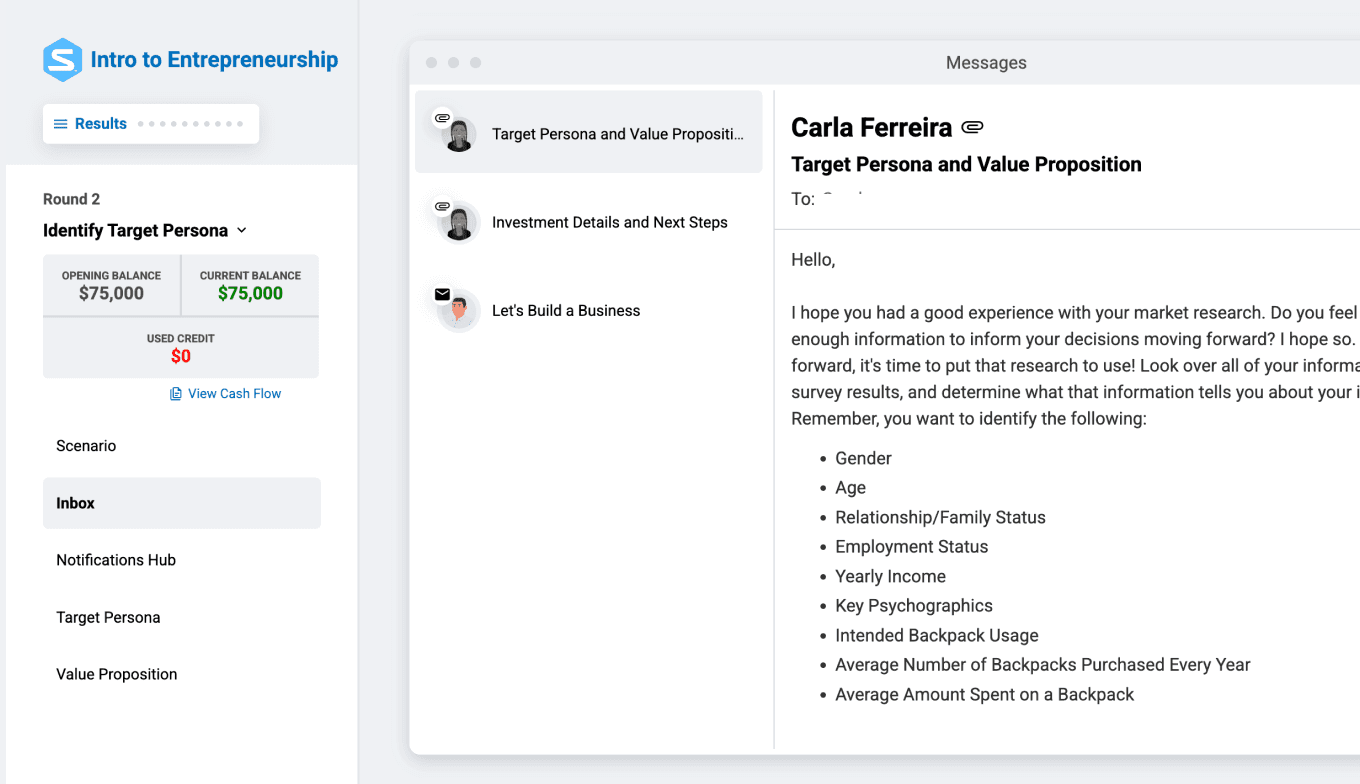Open the Investment Details and Next Steps message
This screenshot has width=1360, height=784.
(x=609, y=222)
